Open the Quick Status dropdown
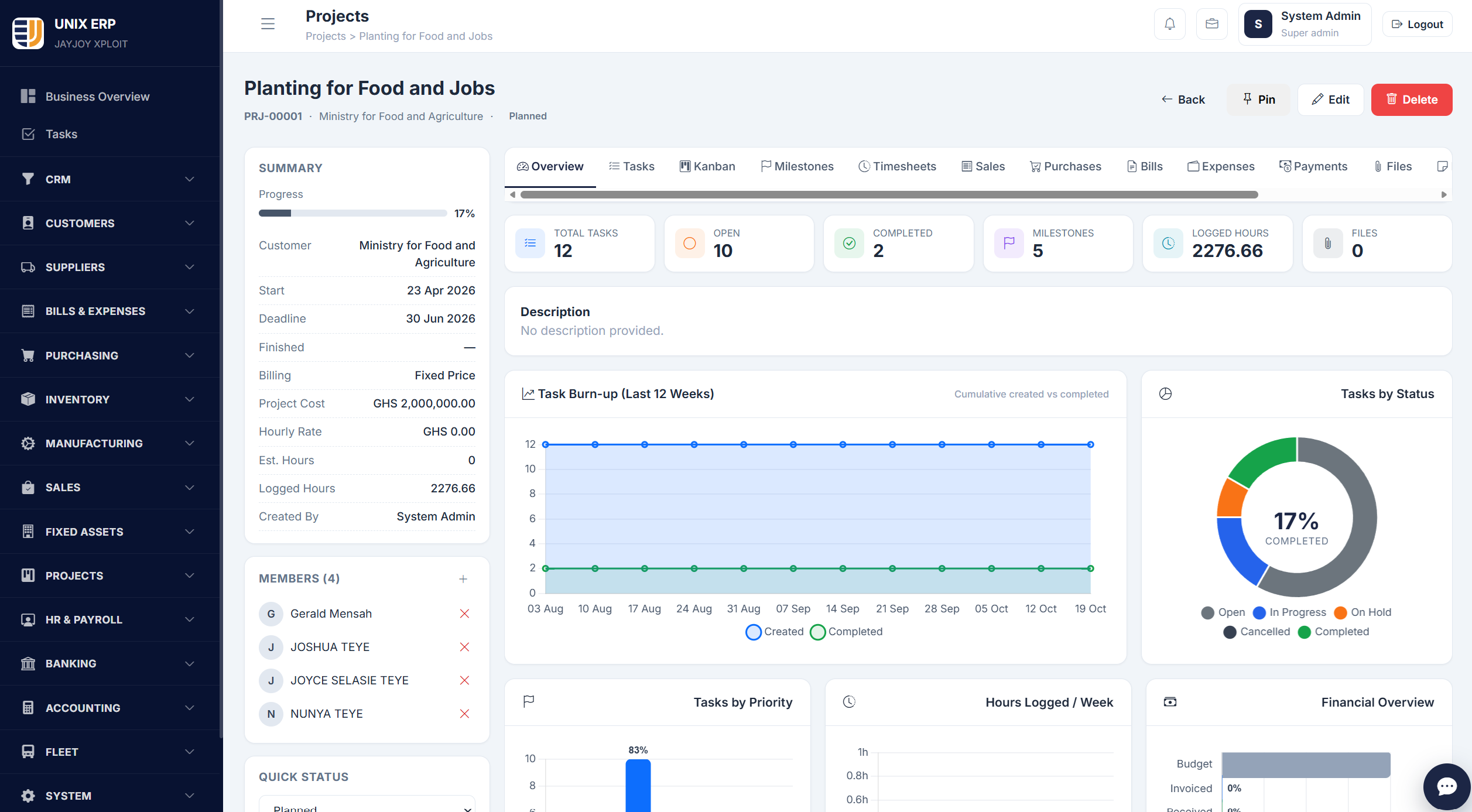1472x812 pixels. coord(367,804)
